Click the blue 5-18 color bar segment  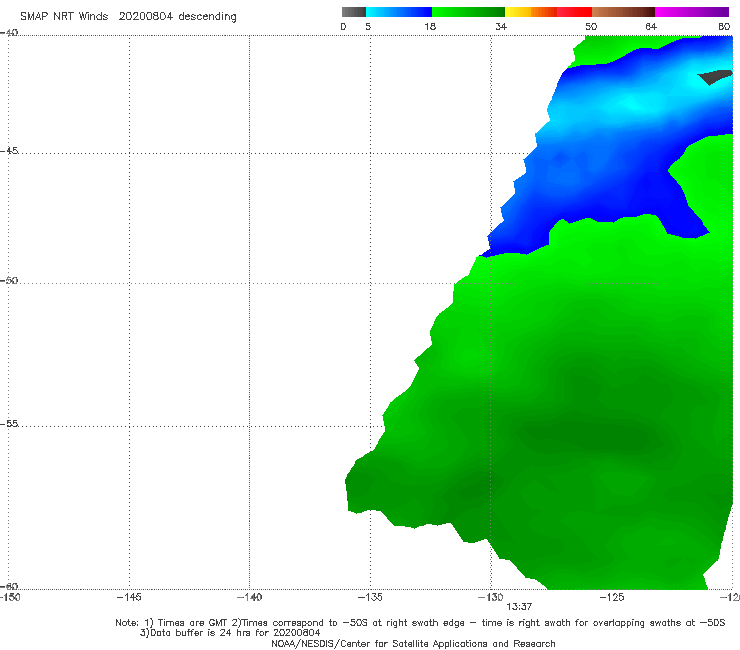tap(399, 12)
